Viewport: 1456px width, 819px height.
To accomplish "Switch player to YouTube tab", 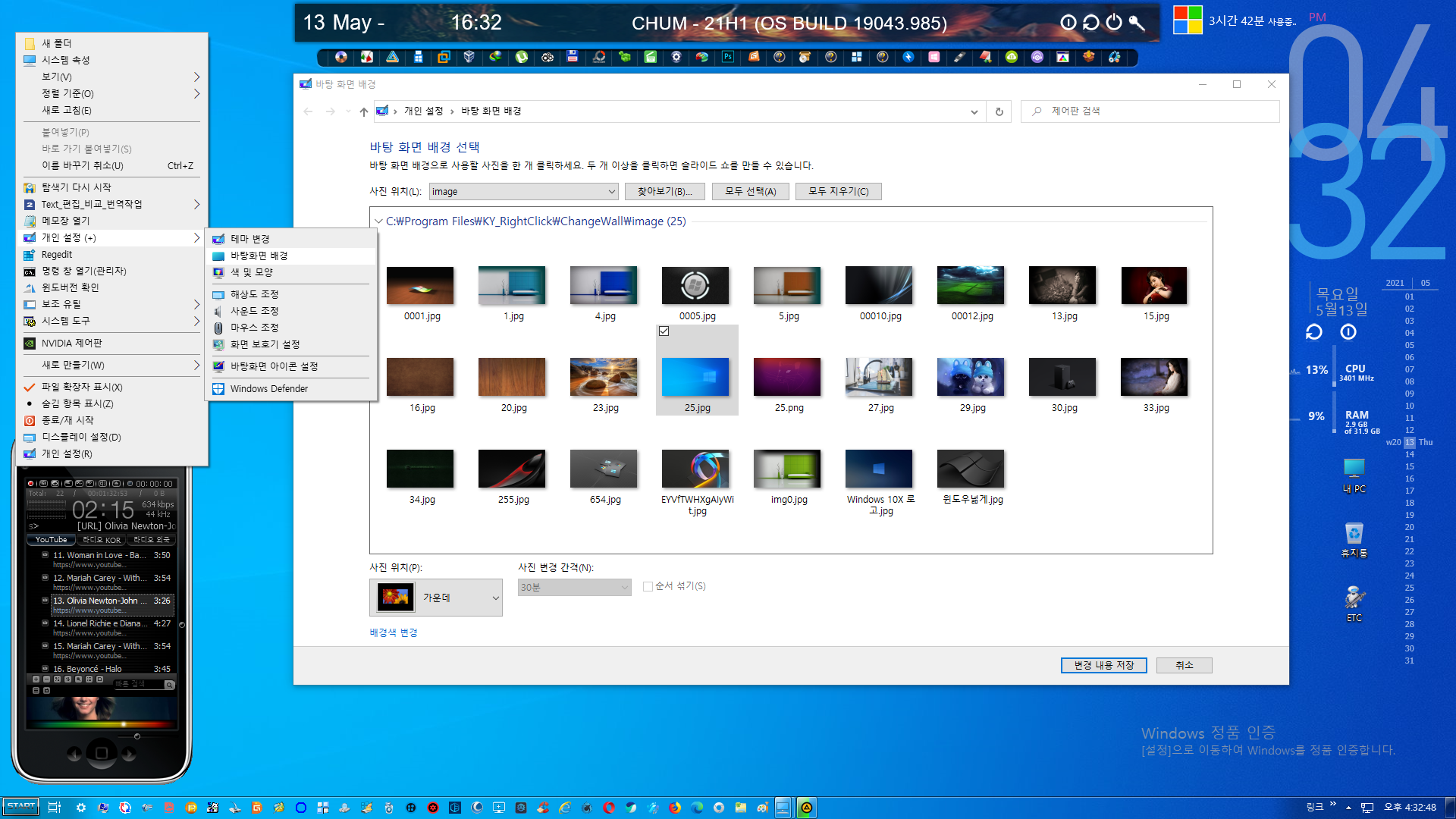I will pos(51,540).
